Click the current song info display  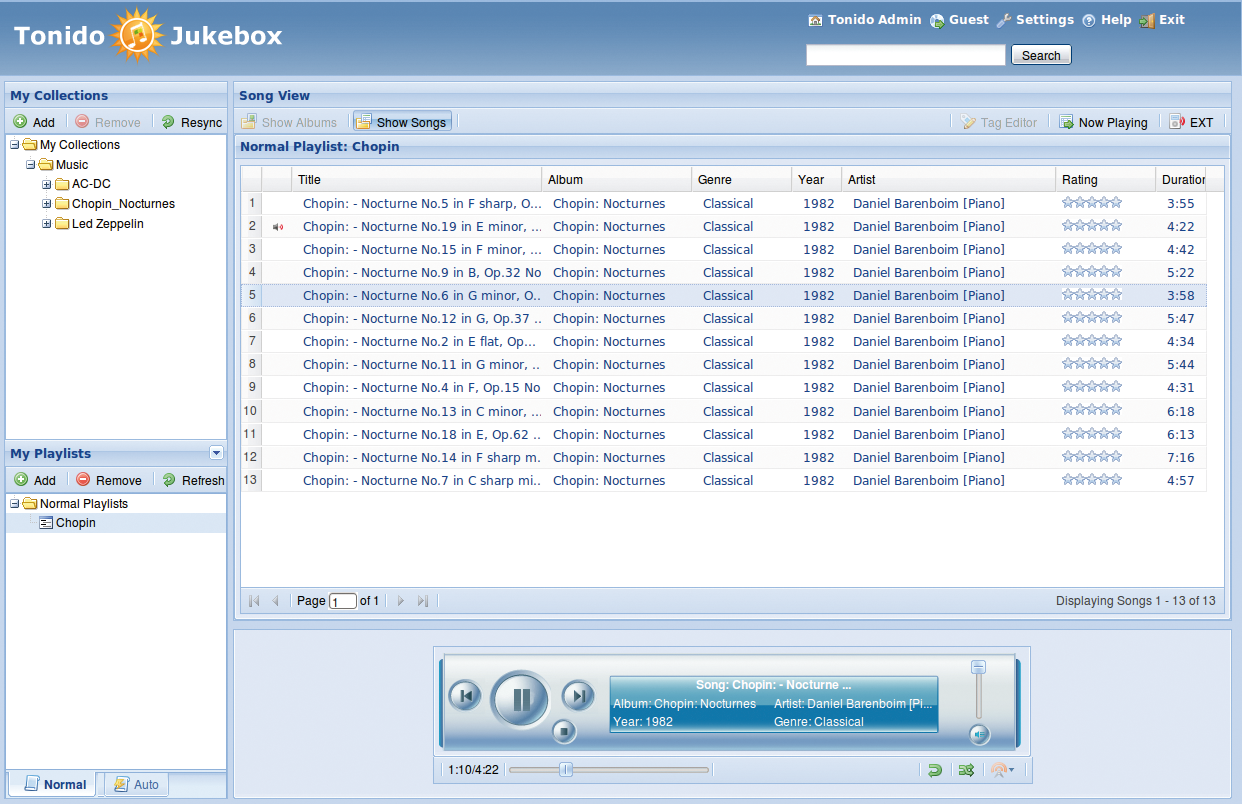tap(774, 704)
